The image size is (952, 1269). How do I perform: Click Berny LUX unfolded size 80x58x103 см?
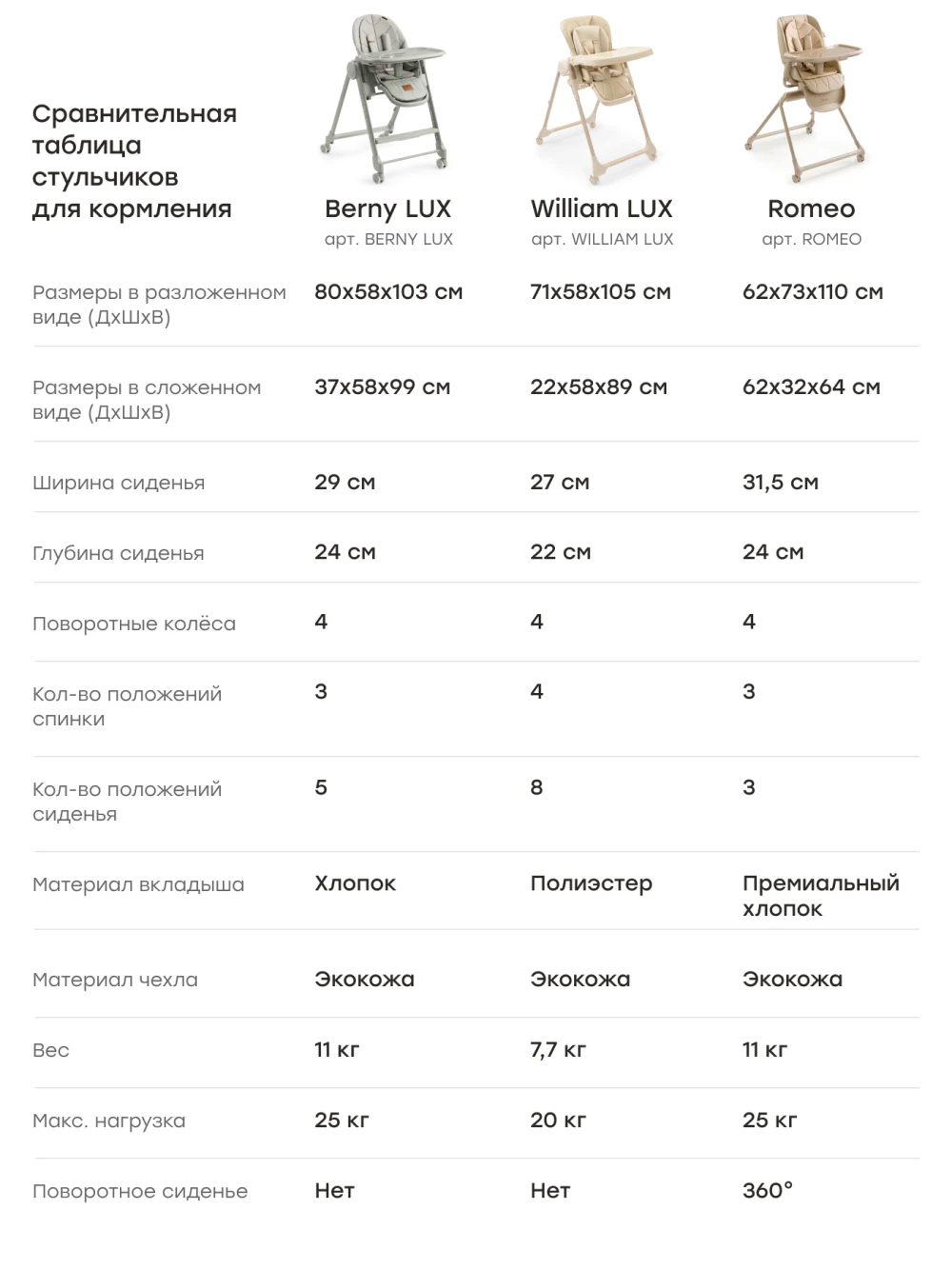pyautogui.click(x=388, y=292)
